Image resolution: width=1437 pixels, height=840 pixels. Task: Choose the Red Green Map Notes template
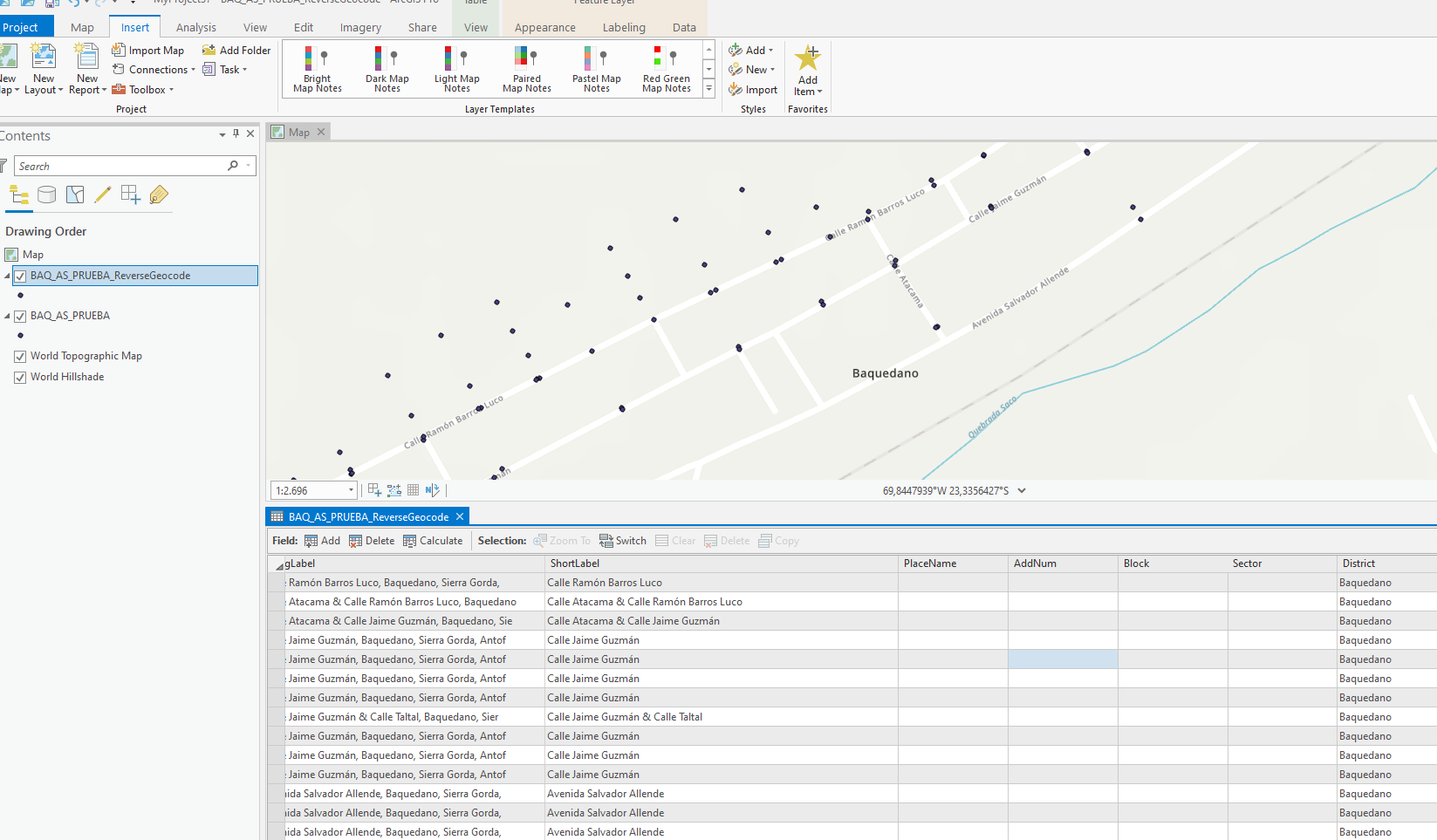tap(666, 69)
